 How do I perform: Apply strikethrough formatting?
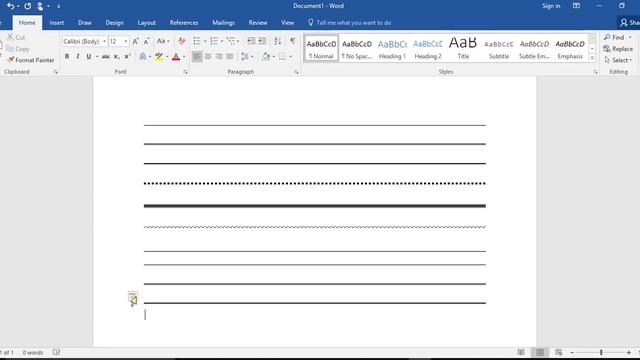pyautogui.click(x=106, y=56)
